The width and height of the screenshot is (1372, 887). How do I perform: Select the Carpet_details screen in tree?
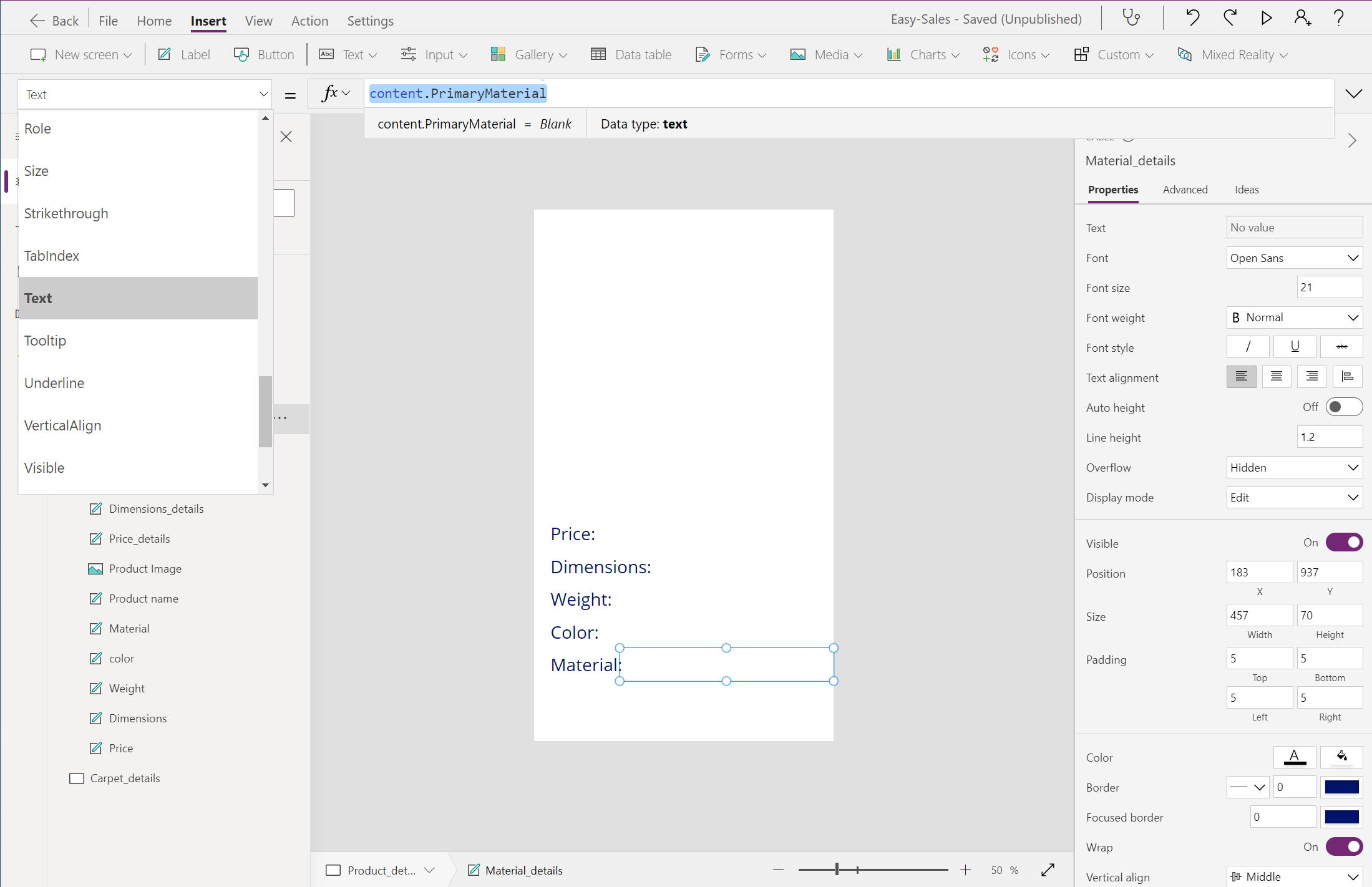(x=125, y=778)
